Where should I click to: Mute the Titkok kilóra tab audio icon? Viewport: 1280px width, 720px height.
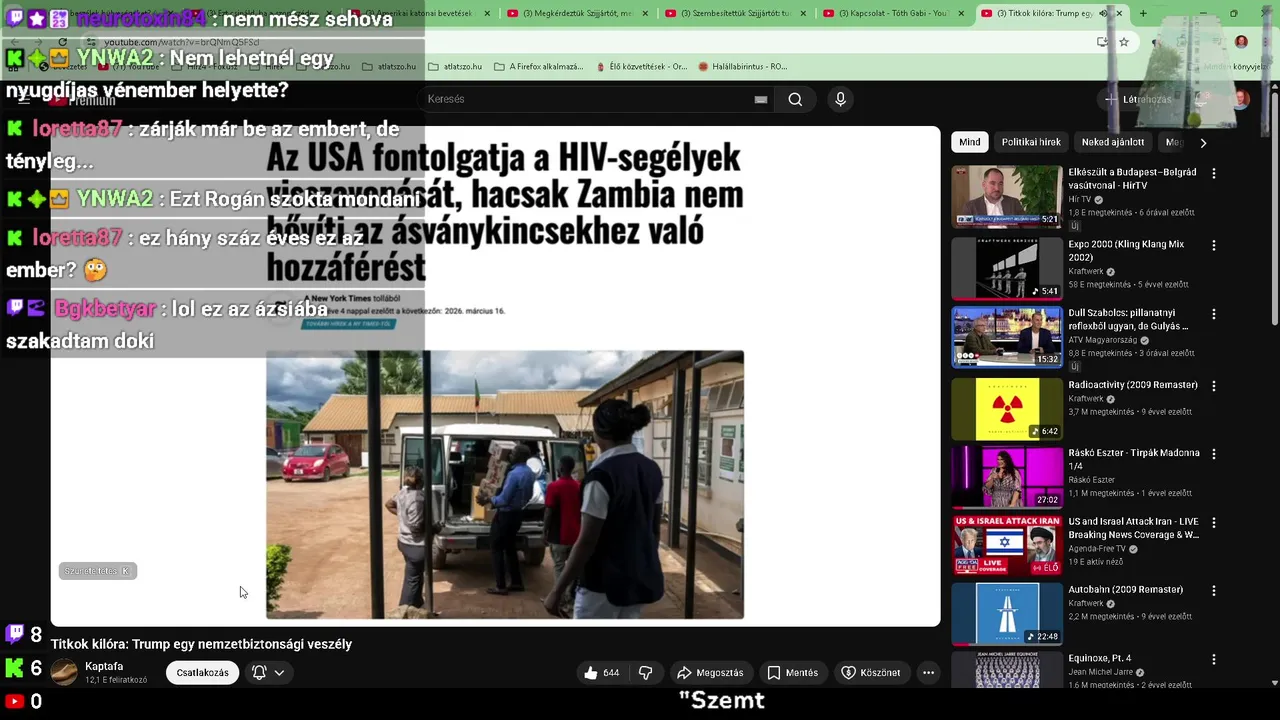click(1103, 13)
